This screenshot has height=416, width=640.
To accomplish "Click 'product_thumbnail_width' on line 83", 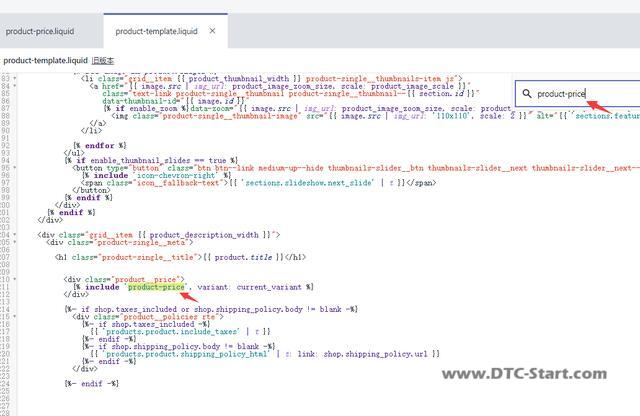I will coord(239,78).
